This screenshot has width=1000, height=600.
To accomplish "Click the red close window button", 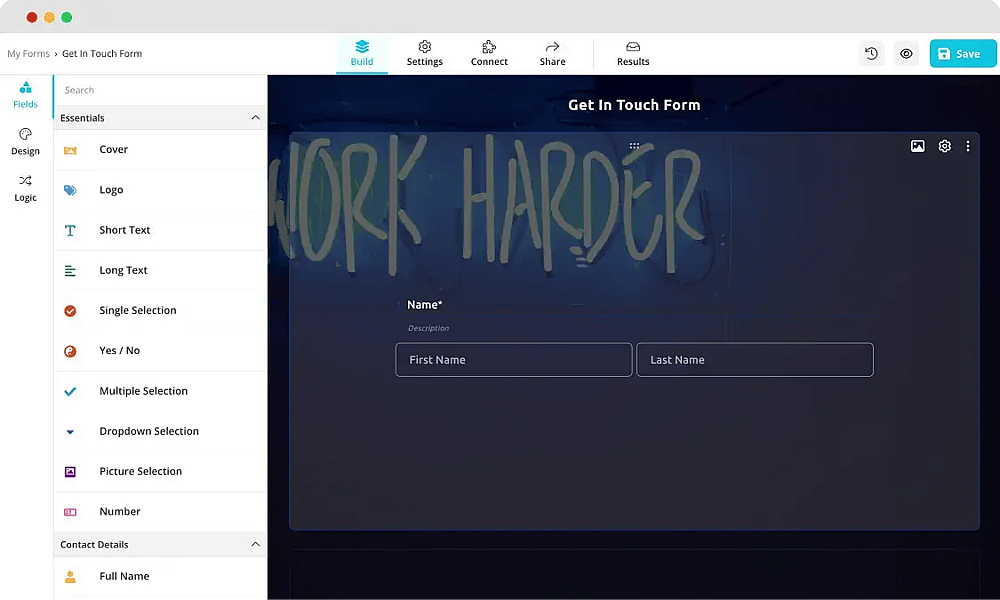I will coord(32,17).
